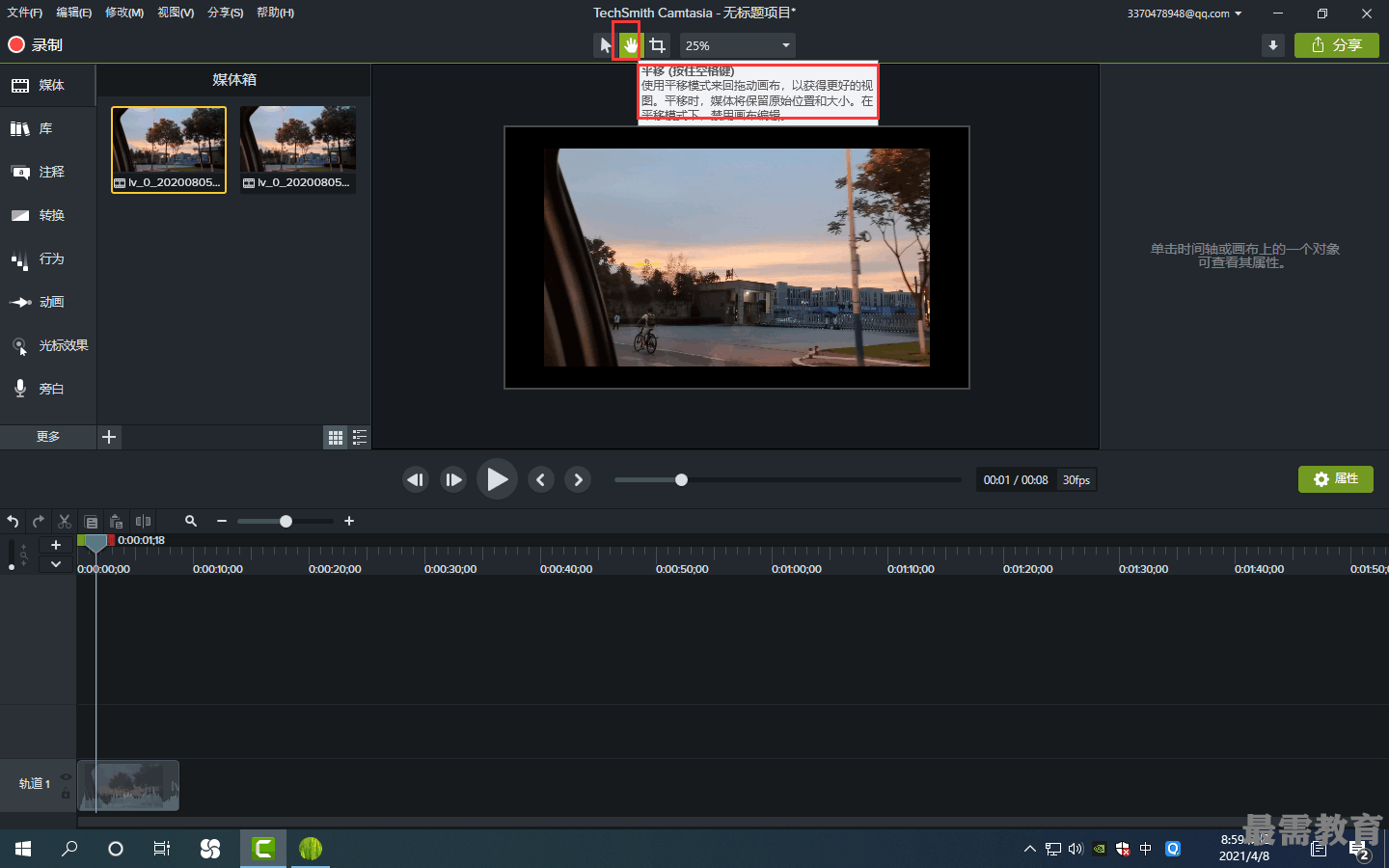Open the 修改(M) menu
1389x868 pixels.
tap(124, 13)
